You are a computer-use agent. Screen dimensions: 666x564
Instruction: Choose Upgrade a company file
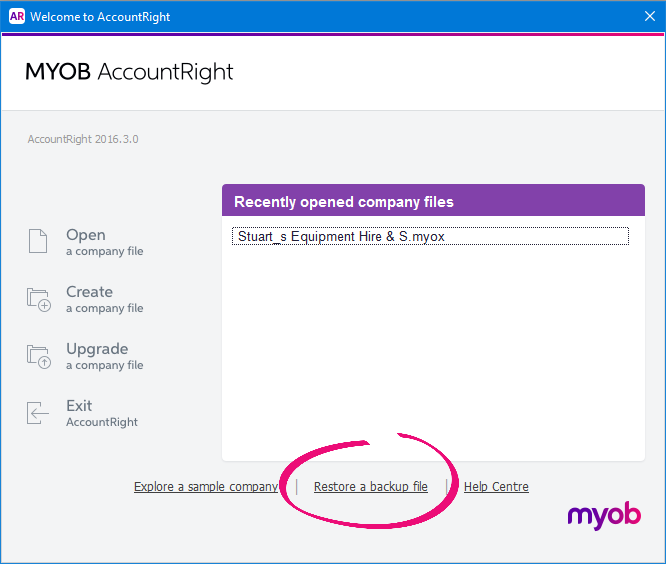point(104,356)
